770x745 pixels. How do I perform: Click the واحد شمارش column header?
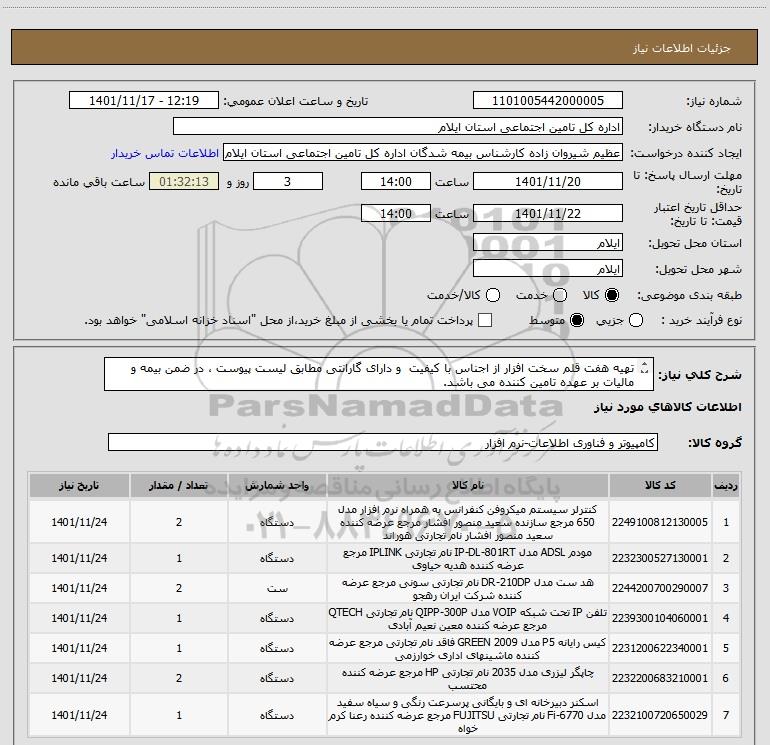[x=277, y=486]
